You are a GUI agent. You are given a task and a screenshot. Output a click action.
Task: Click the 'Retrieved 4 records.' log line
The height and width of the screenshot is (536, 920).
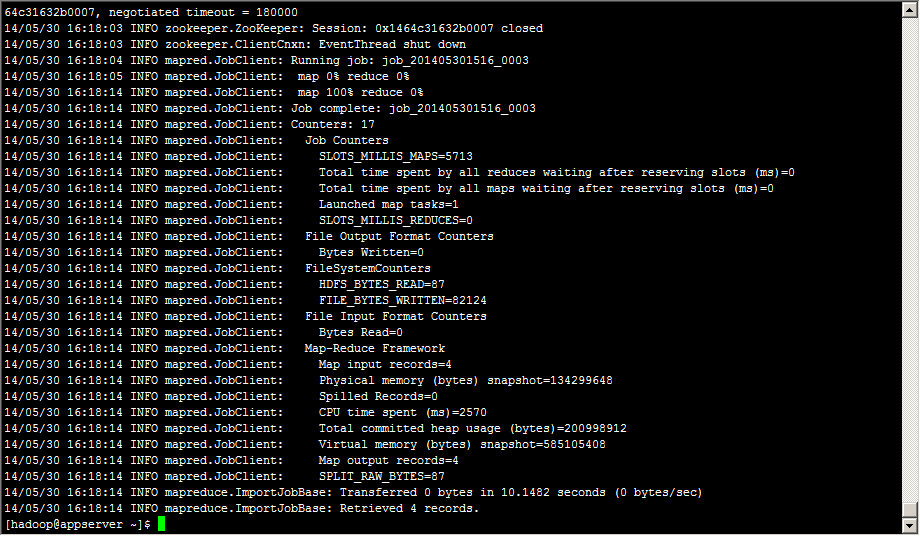pyautogui.click(x=241, y=508)
